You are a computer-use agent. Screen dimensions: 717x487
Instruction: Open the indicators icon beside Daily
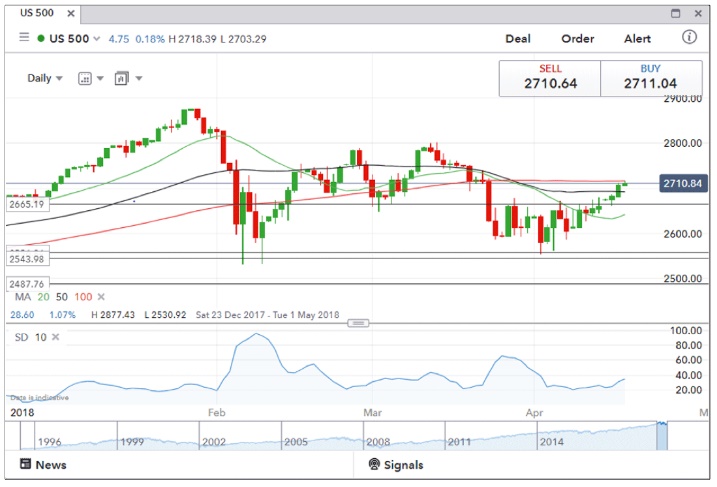pyautogui.click(x=85, y=79)
